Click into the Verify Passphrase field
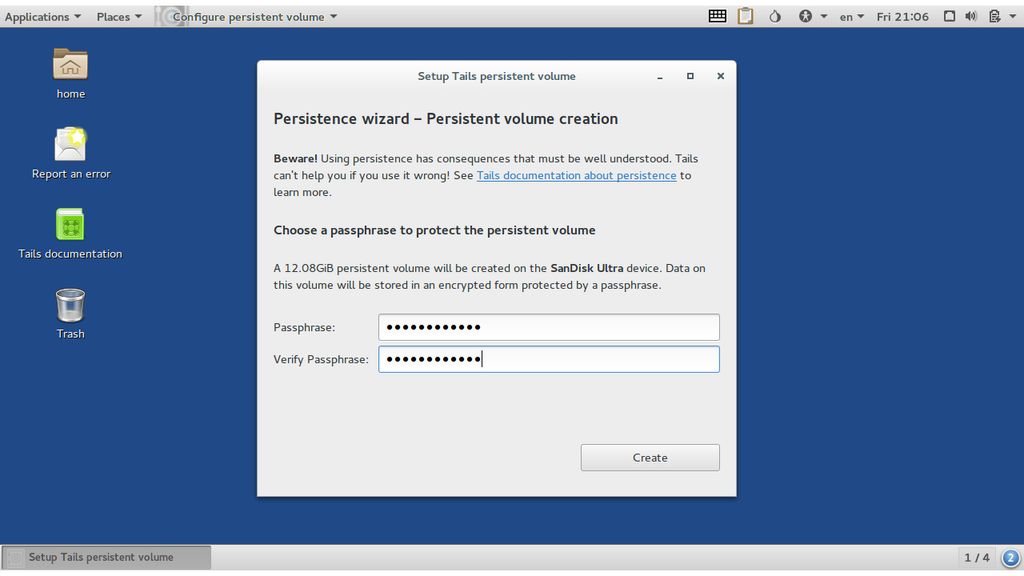Image resolution: width=1024 pixels, height=576 pixels. (549, 359)
